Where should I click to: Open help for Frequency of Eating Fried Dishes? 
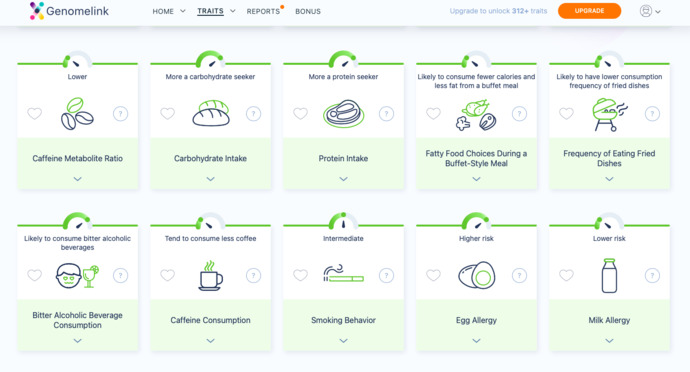click(x=652, y=114)
